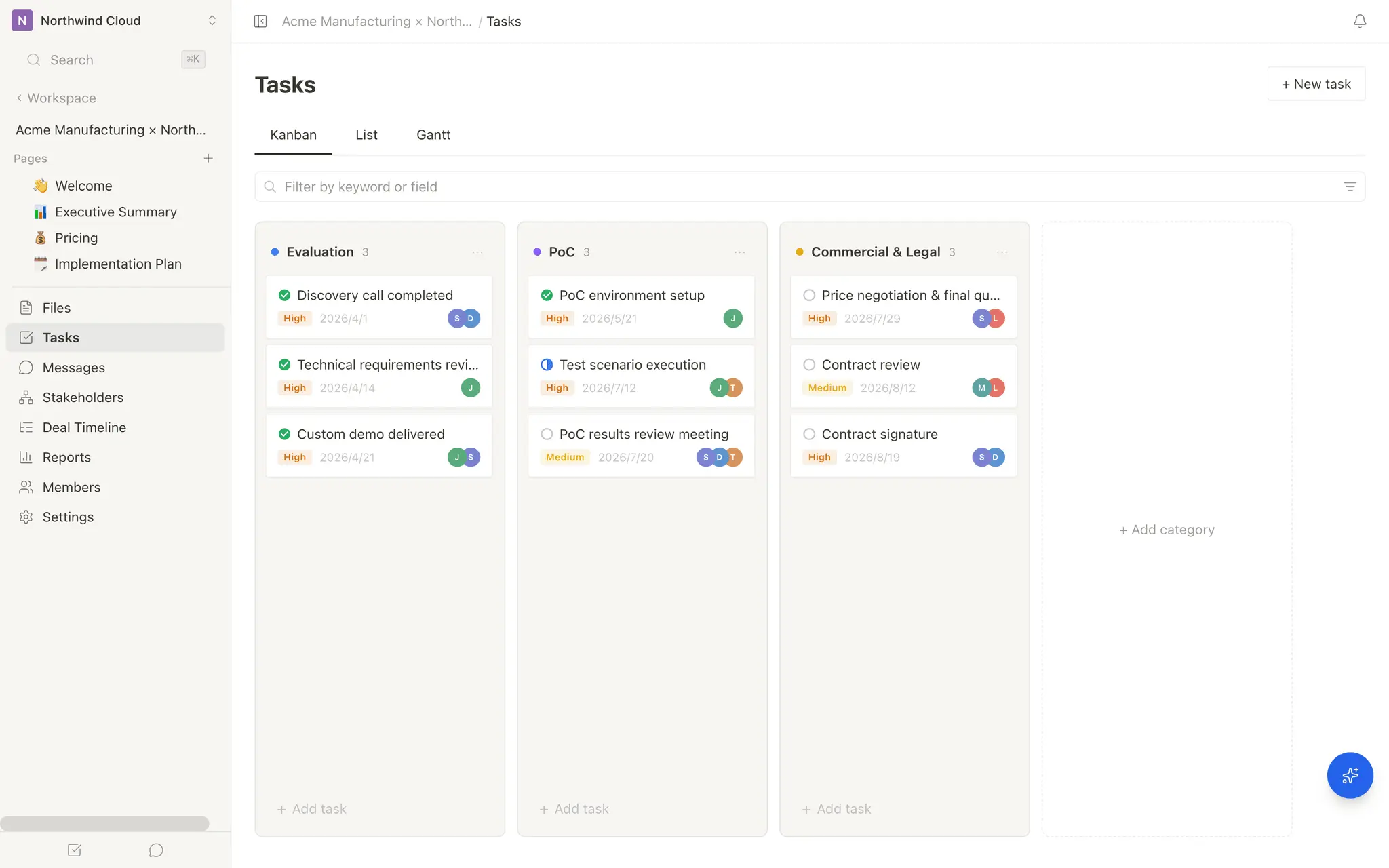The image size is (1389, 868).
Task: Mark Contract signature as complete
Action: (809, 434)
